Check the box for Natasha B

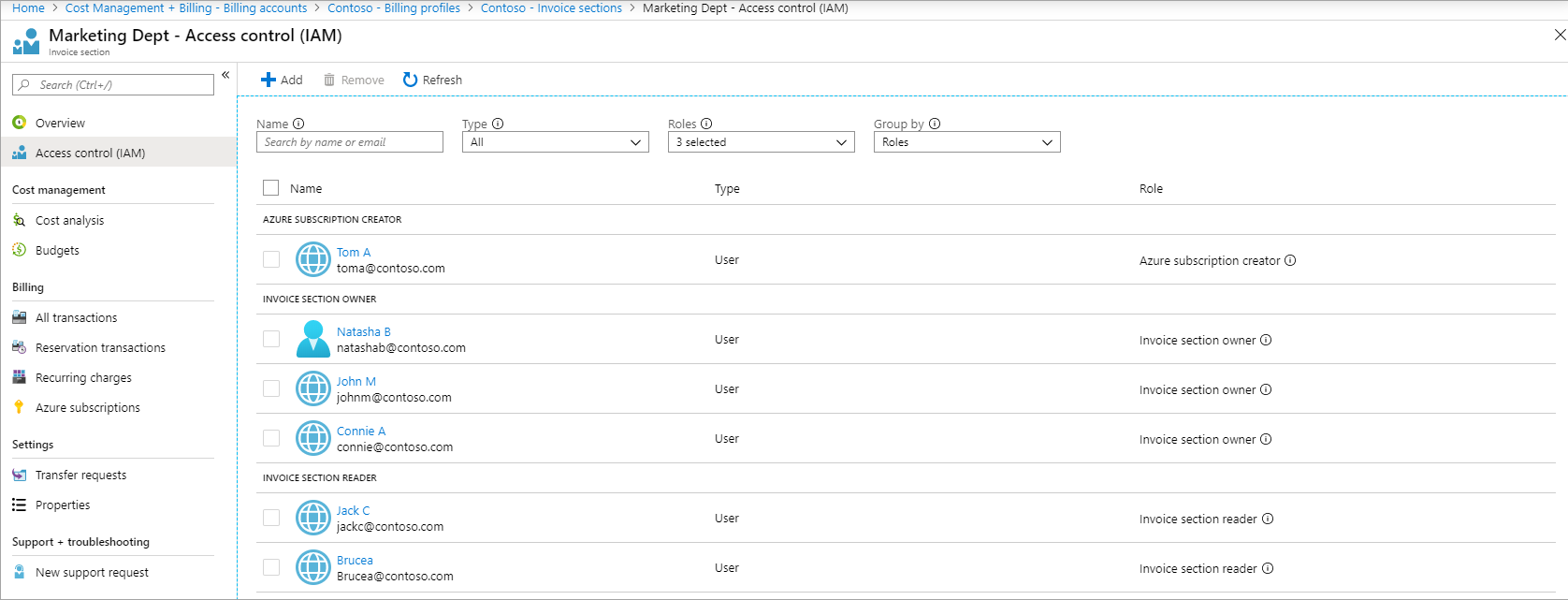point(271,339)
